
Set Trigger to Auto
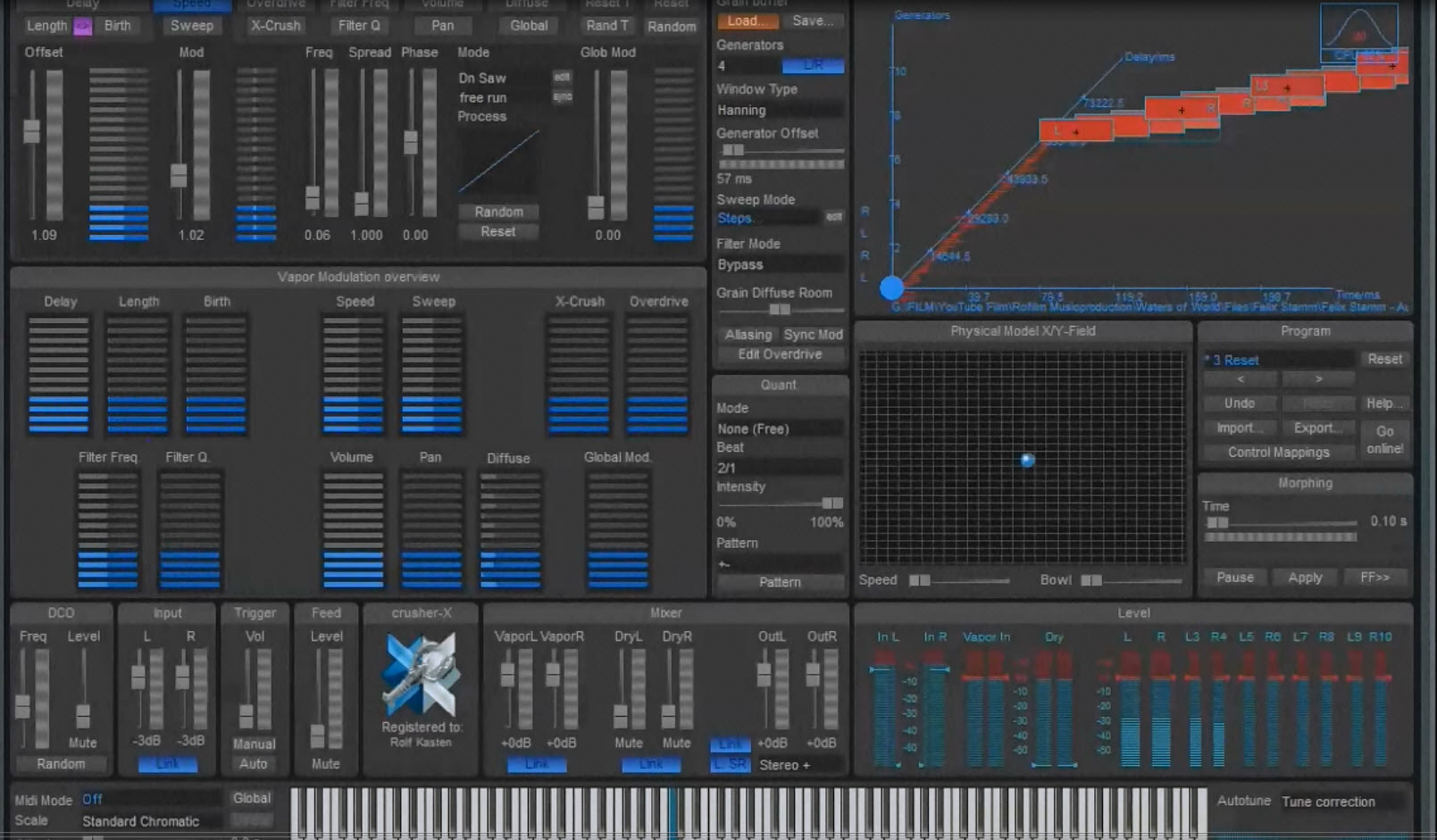pos(254,764)
